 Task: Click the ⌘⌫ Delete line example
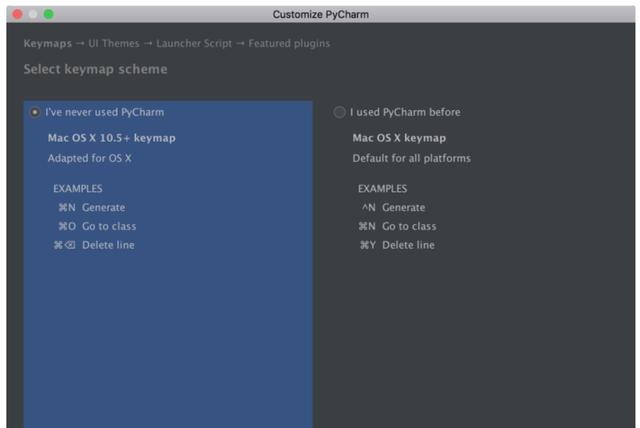[94, 245]
